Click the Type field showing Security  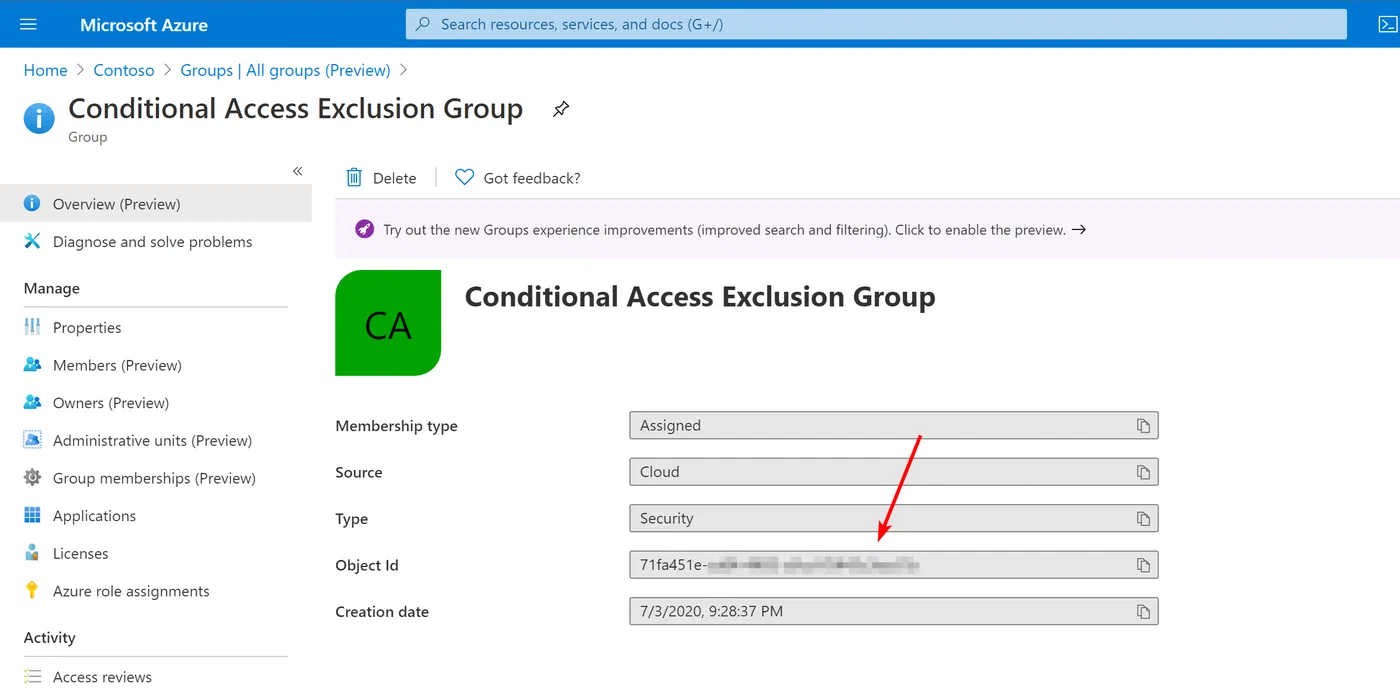[x=893, y=519]
